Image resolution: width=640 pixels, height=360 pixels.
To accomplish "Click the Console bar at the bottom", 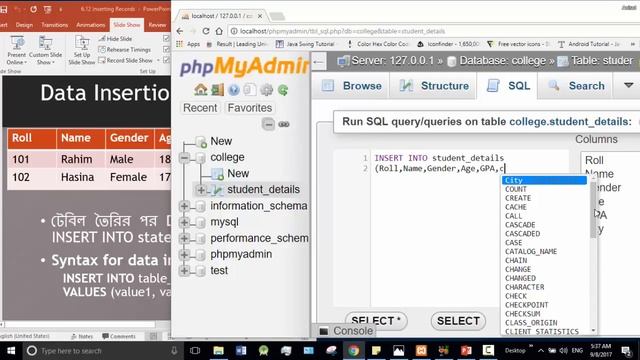I will (346, 331).
